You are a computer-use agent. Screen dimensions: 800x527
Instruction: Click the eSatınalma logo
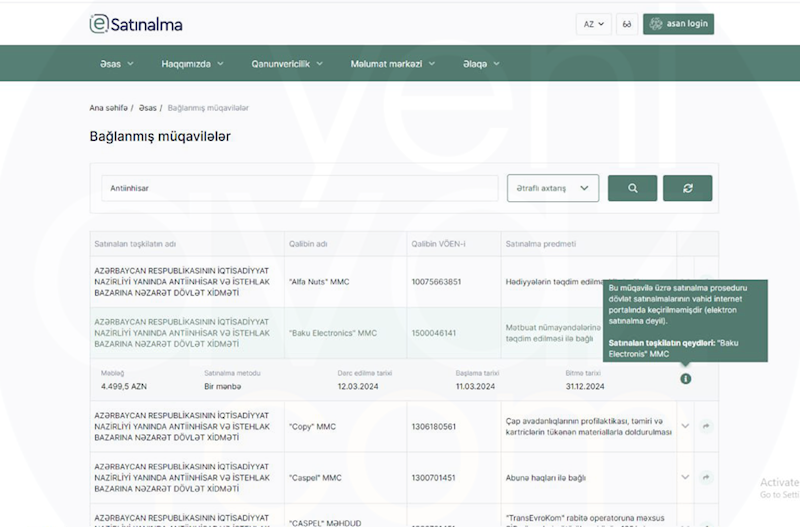coord(136,24)
